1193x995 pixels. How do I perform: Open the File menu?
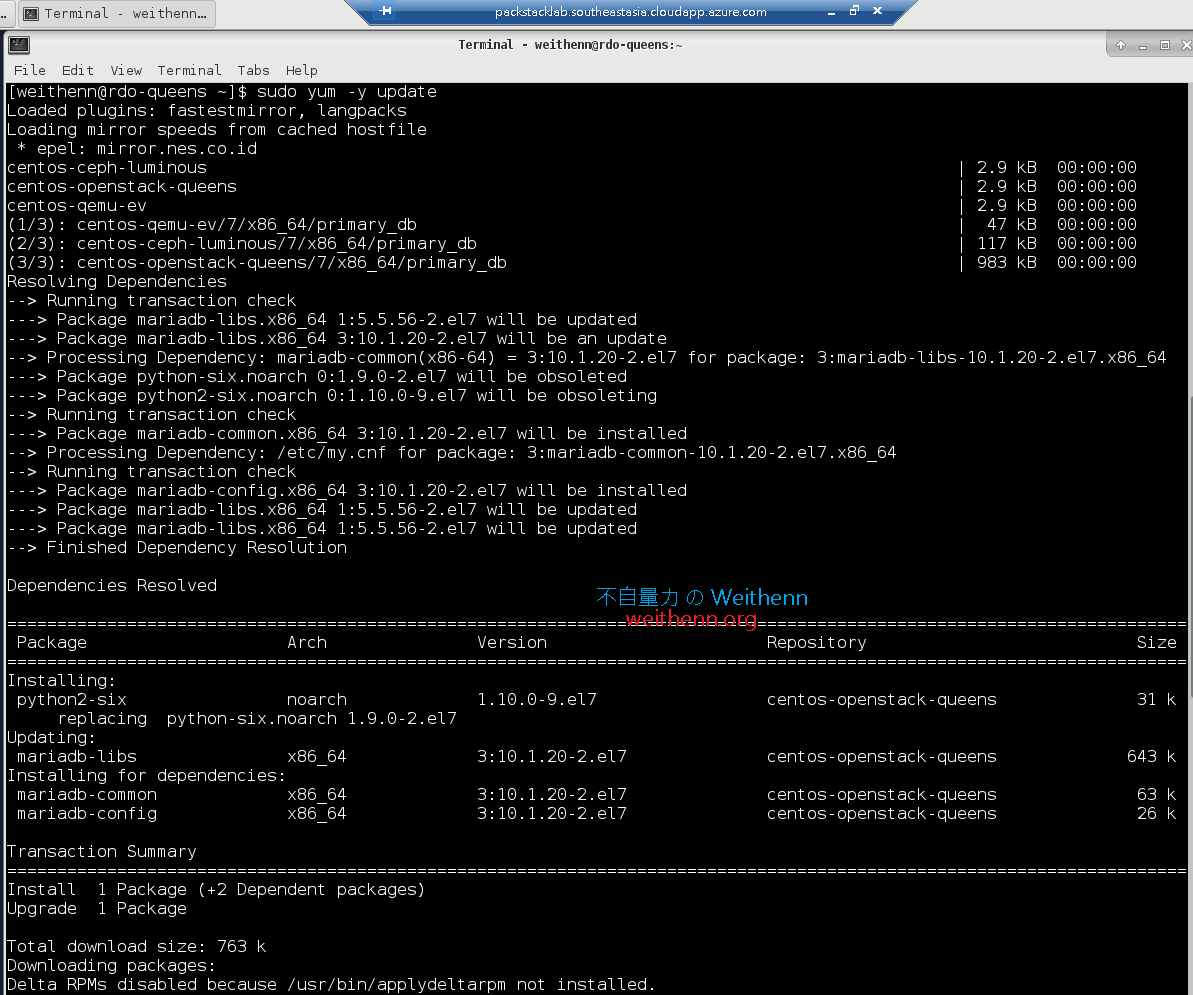(x=30, y=71)
